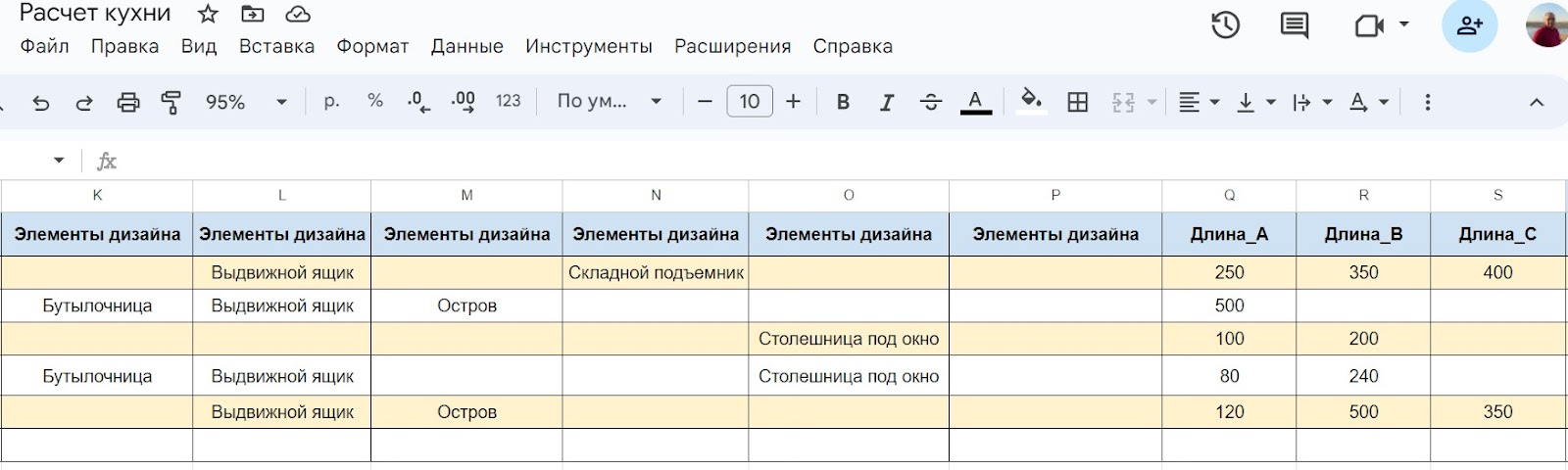Increase font size with plus button

[x=793, y=102]
